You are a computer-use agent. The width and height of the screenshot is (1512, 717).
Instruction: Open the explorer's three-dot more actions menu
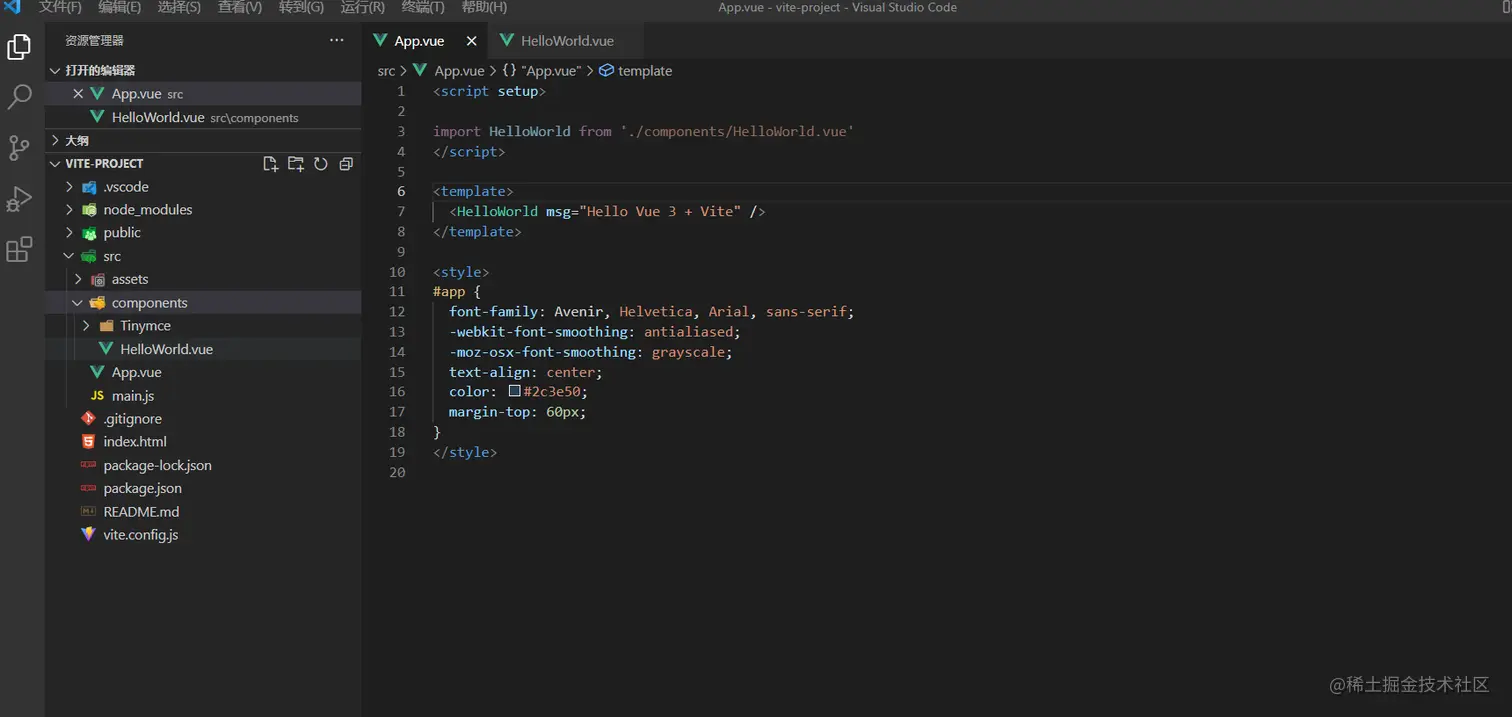[x=337, y=41]
